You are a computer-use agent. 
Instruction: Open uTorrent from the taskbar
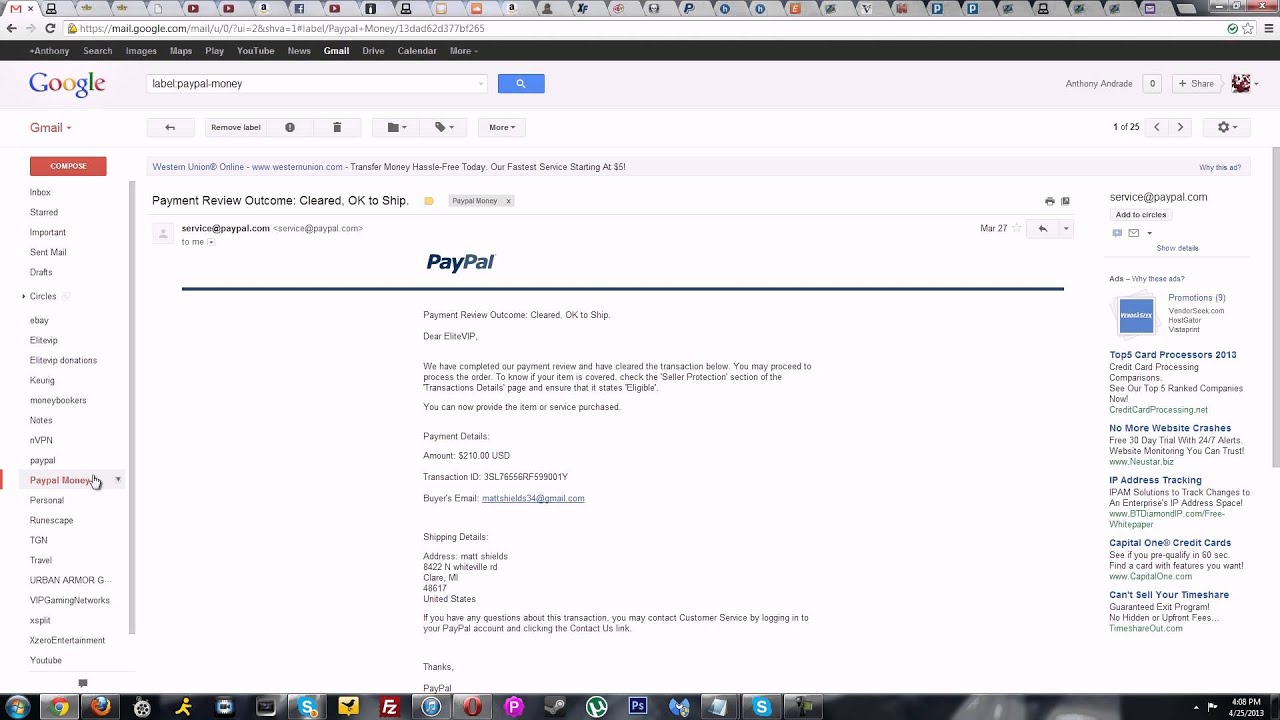coord(597,707)
